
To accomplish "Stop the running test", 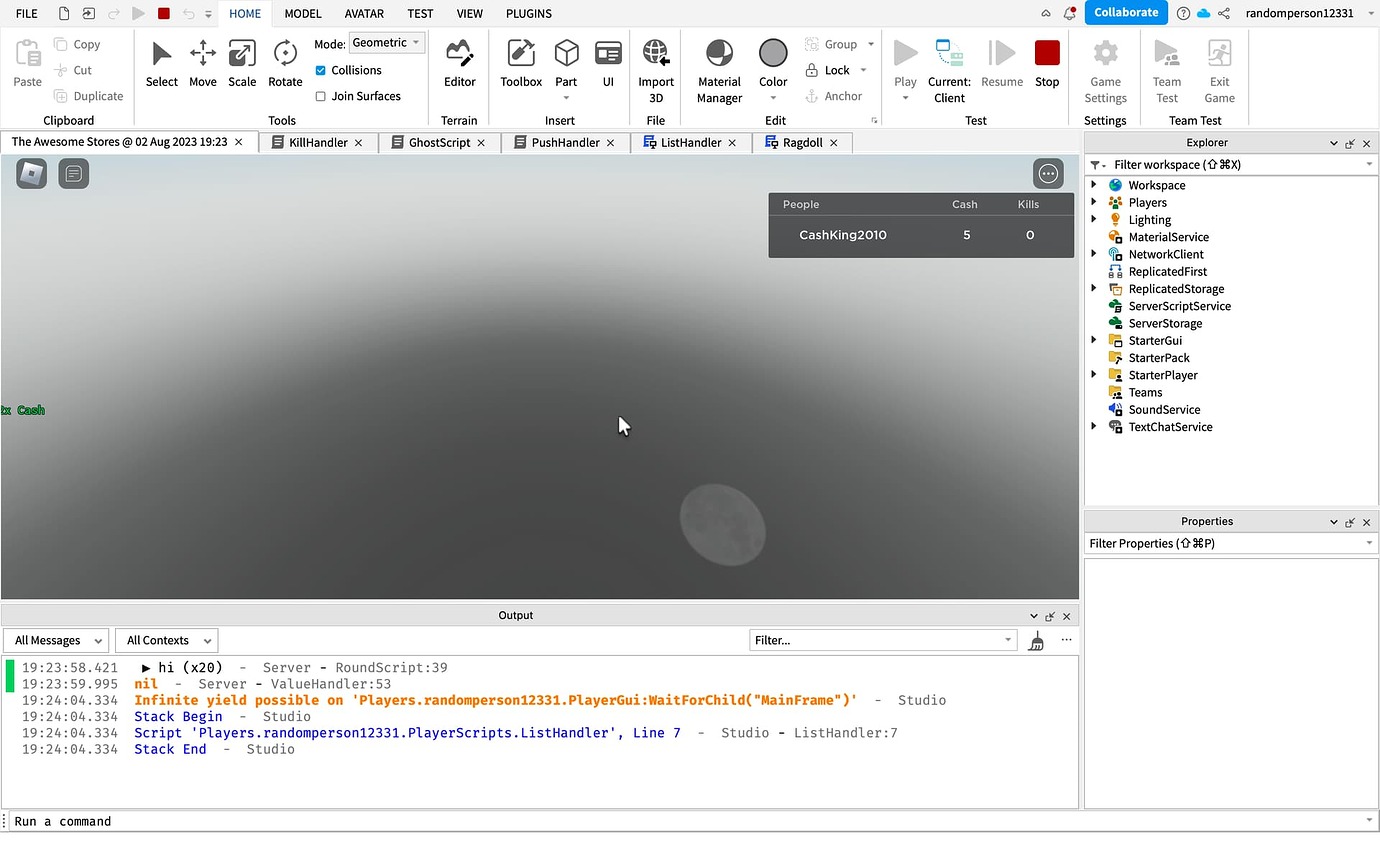I will click(1047, 64).
